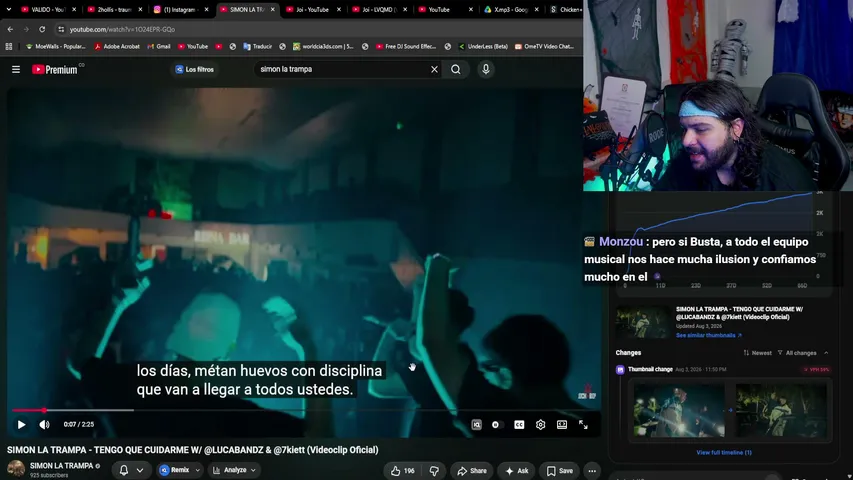Go to YouTube Premium home logo
The width and height of the screenshot is (853, 480).
pyautogui.click(x=57, y=70)
